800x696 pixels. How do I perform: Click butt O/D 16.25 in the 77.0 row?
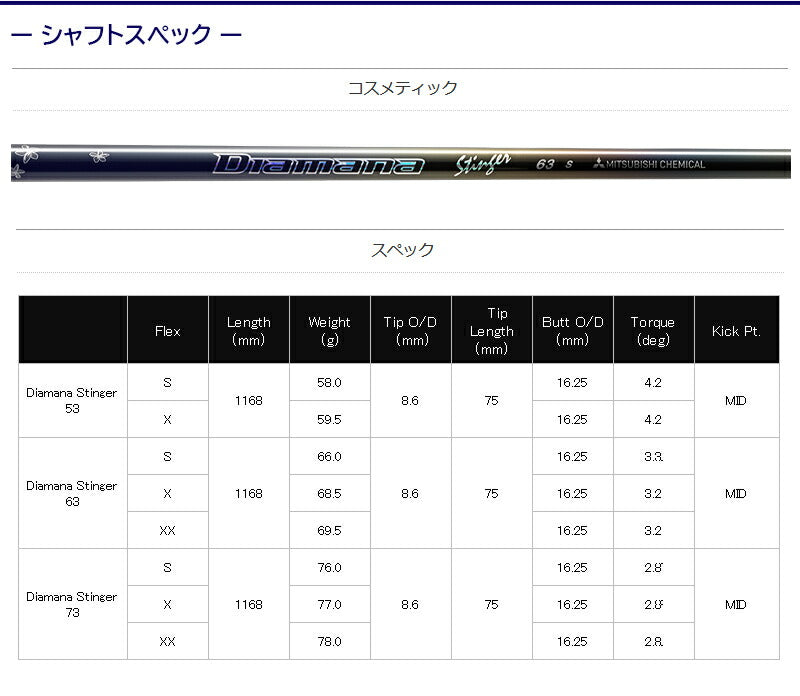[x=572, y=605]
